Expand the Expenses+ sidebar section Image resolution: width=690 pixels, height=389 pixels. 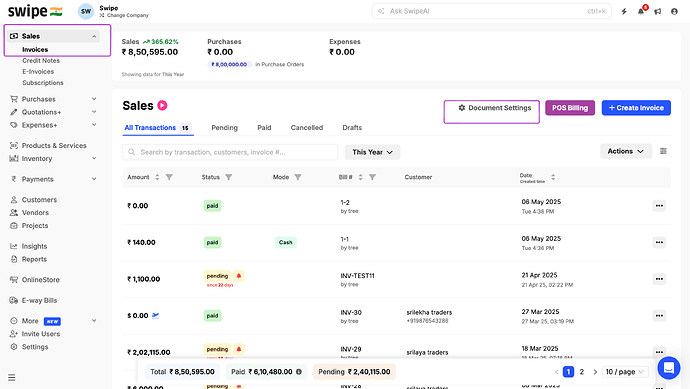click(x=94, y=125)
